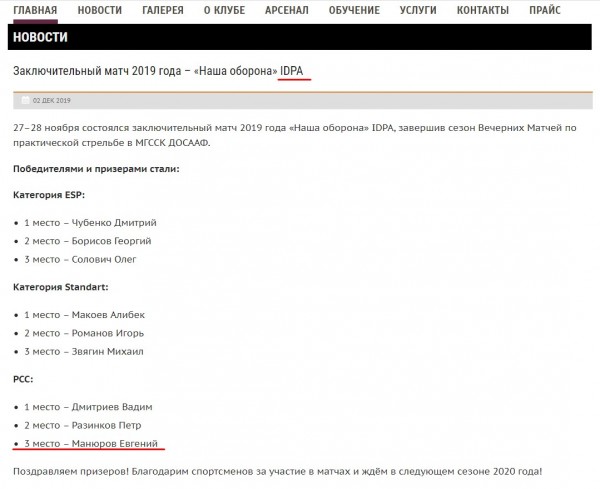Image resolution: width=600 pixels, height=489 pixels.
Task: Click the article title about «Наша оборона» IDPA
Action: tap(158, 71)
